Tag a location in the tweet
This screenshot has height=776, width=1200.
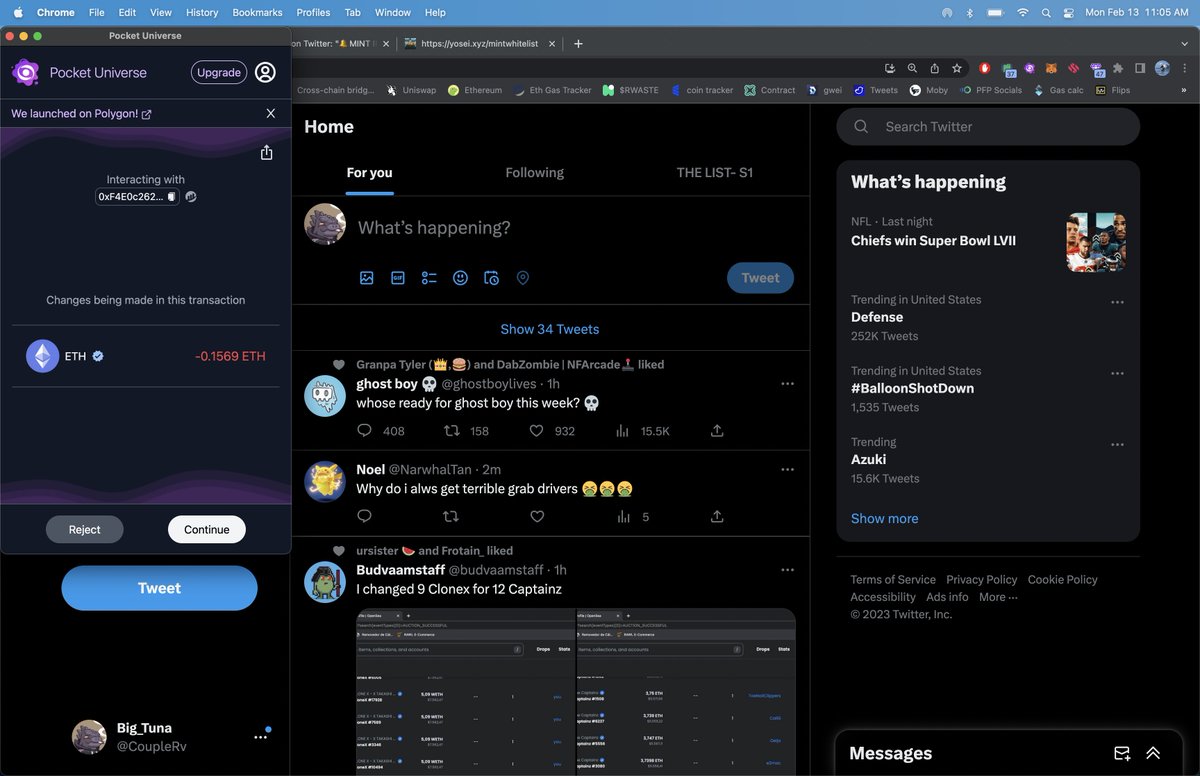coord(523,278)
